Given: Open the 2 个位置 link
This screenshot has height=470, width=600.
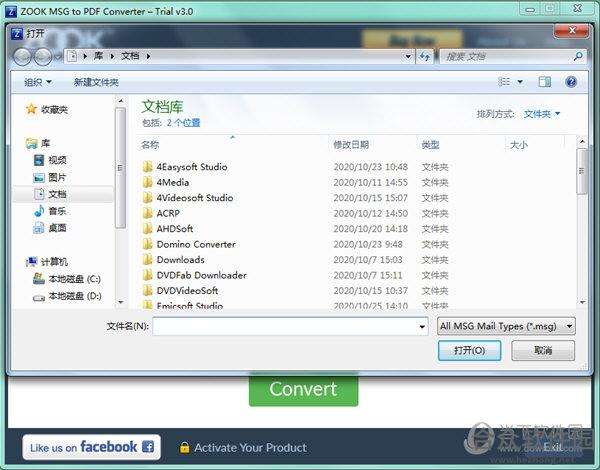Looking at the screenshot, I should [x=183, y=123].
